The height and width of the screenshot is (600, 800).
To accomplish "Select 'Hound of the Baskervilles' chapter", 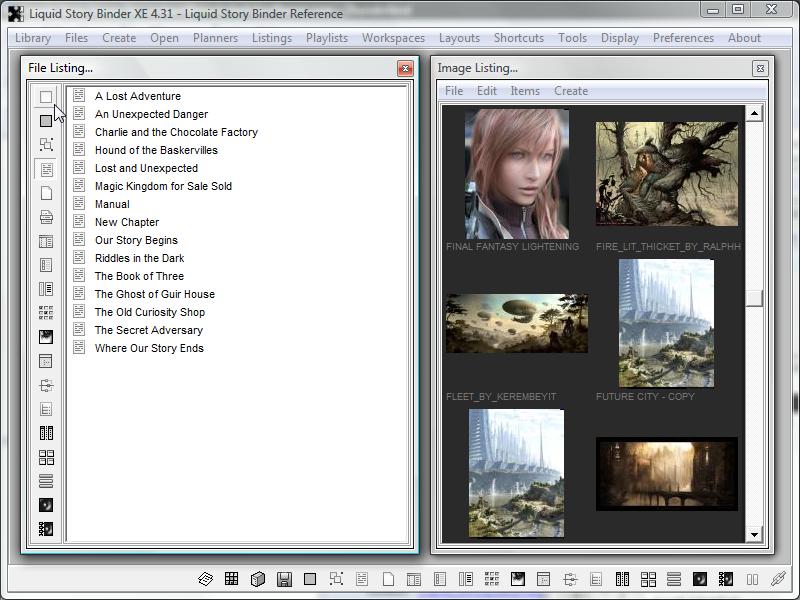I will point(156,150).
